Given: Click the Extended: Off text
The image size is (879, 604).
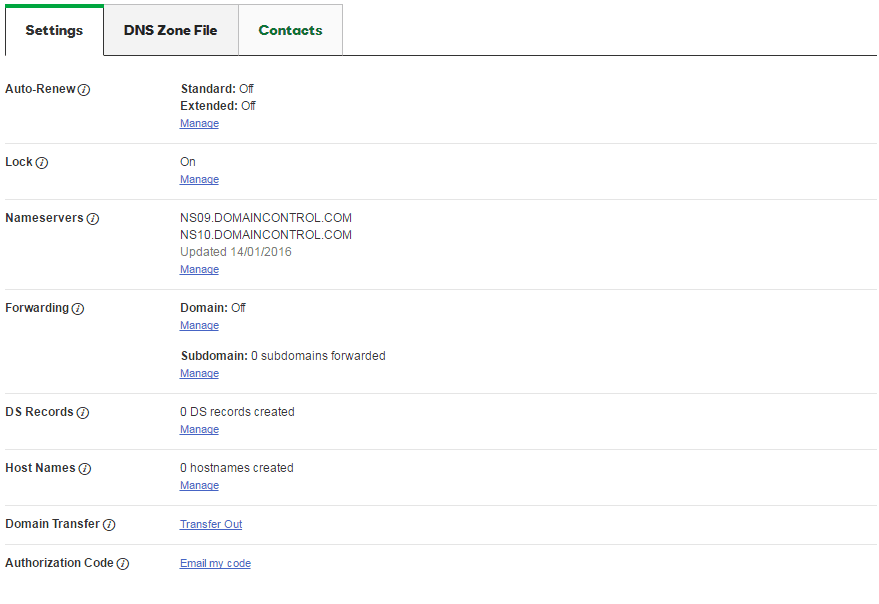Looking at the screenshot, I should [218, 105].
